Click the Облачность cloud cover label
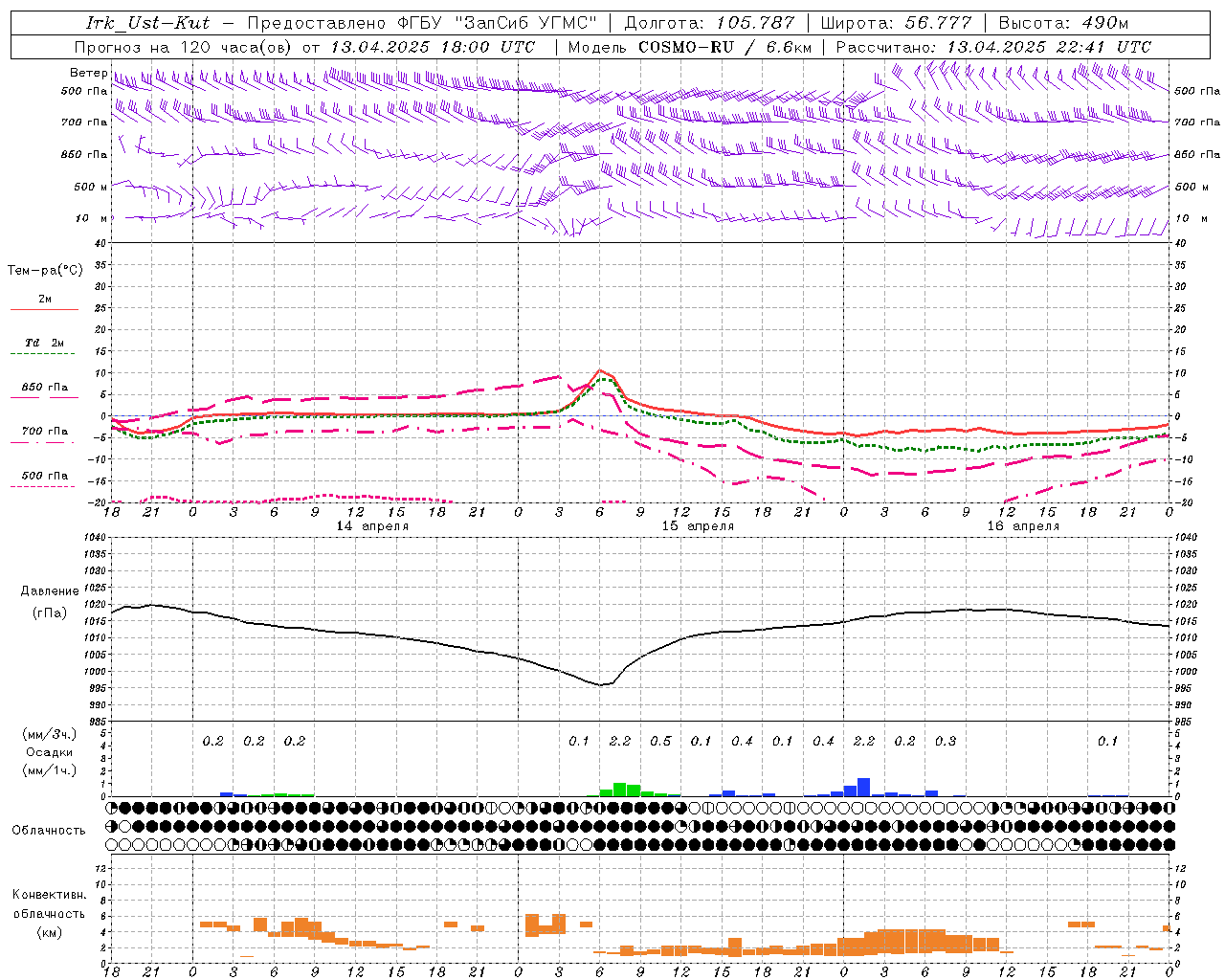The image size is (1225, 980). (49, 831)
